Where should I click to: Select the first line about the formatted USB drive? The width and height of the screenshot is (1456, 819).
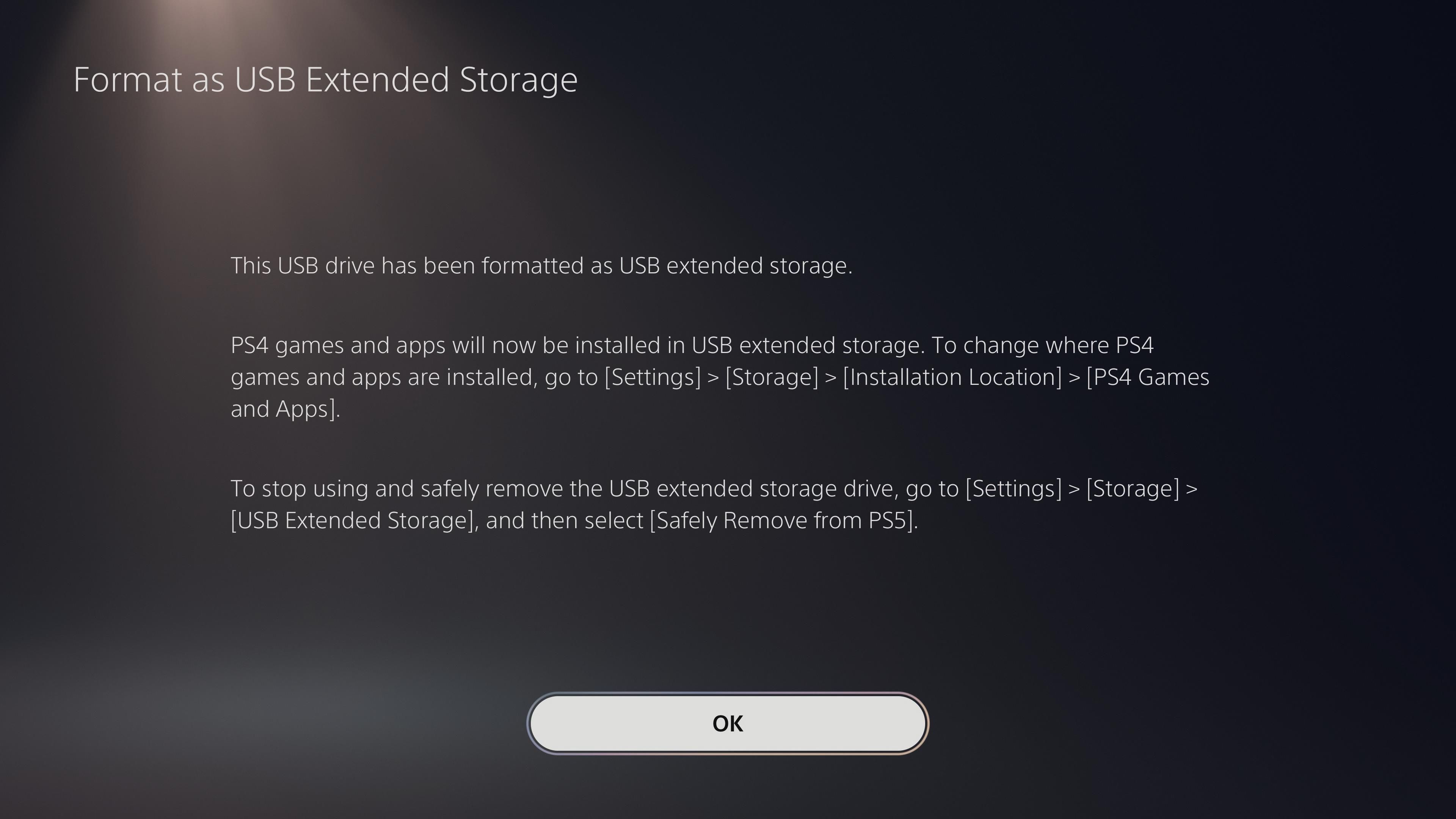541,266
